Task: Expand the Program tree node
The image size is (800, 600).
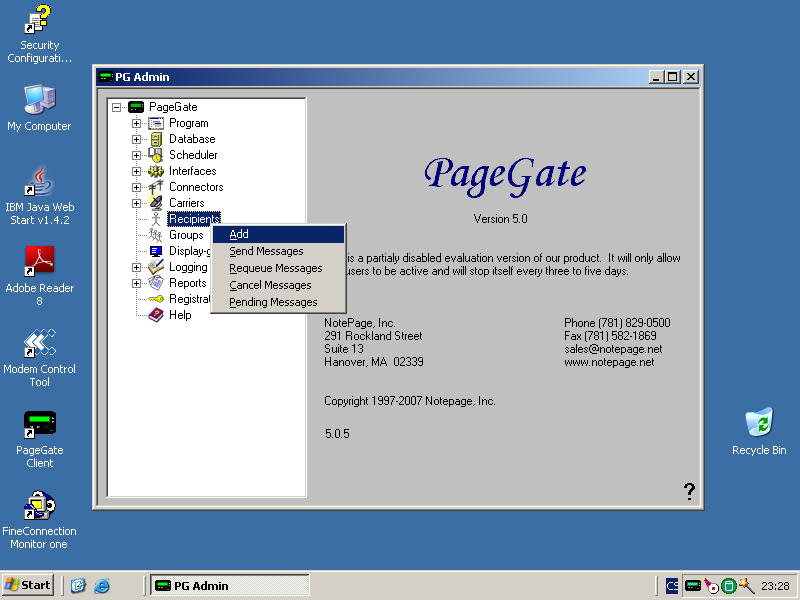Action: click(136, 123)
